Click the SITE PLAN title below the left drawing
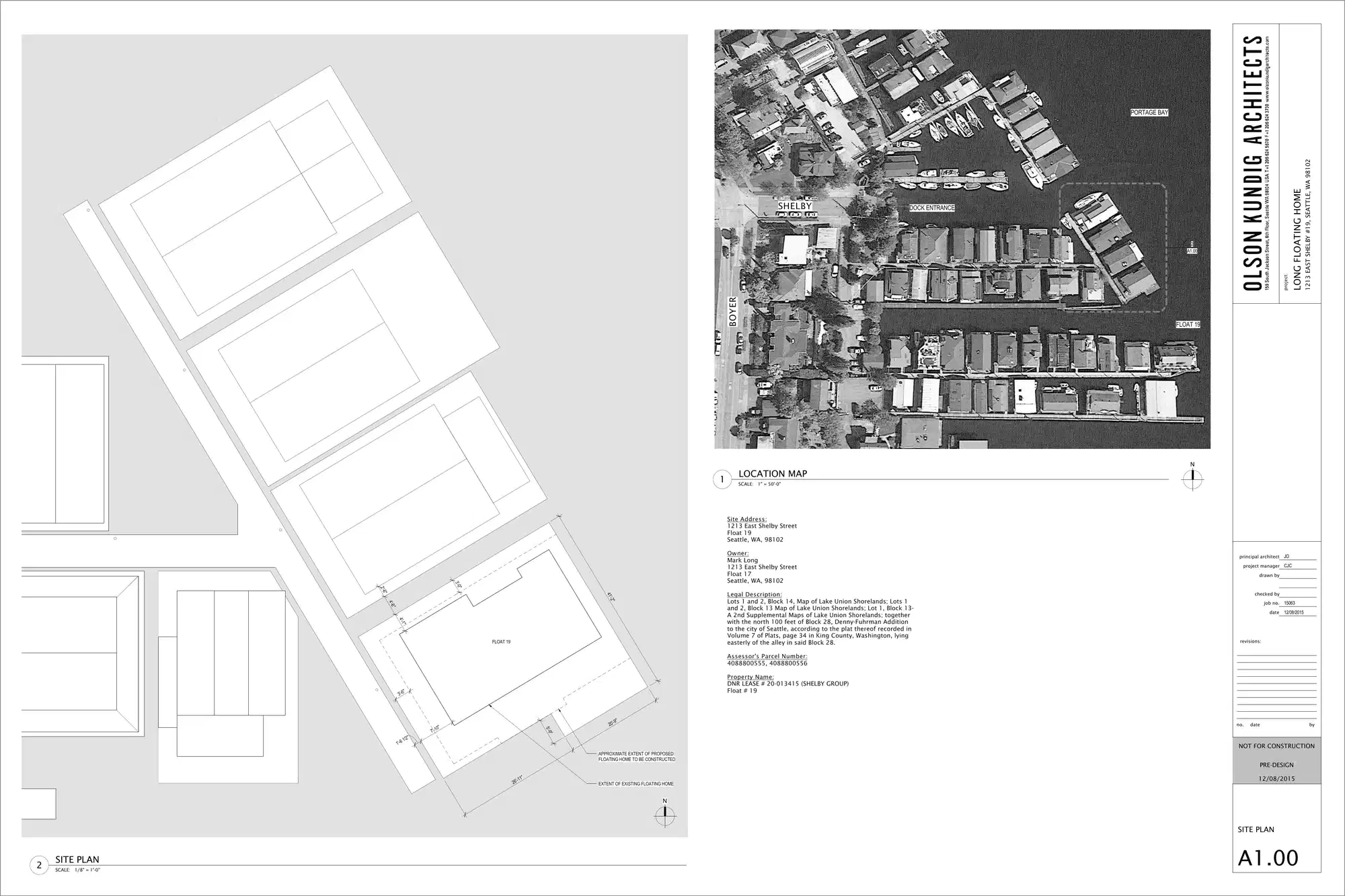Viewport: 1345px width, 896px height. tap(77, 859)
